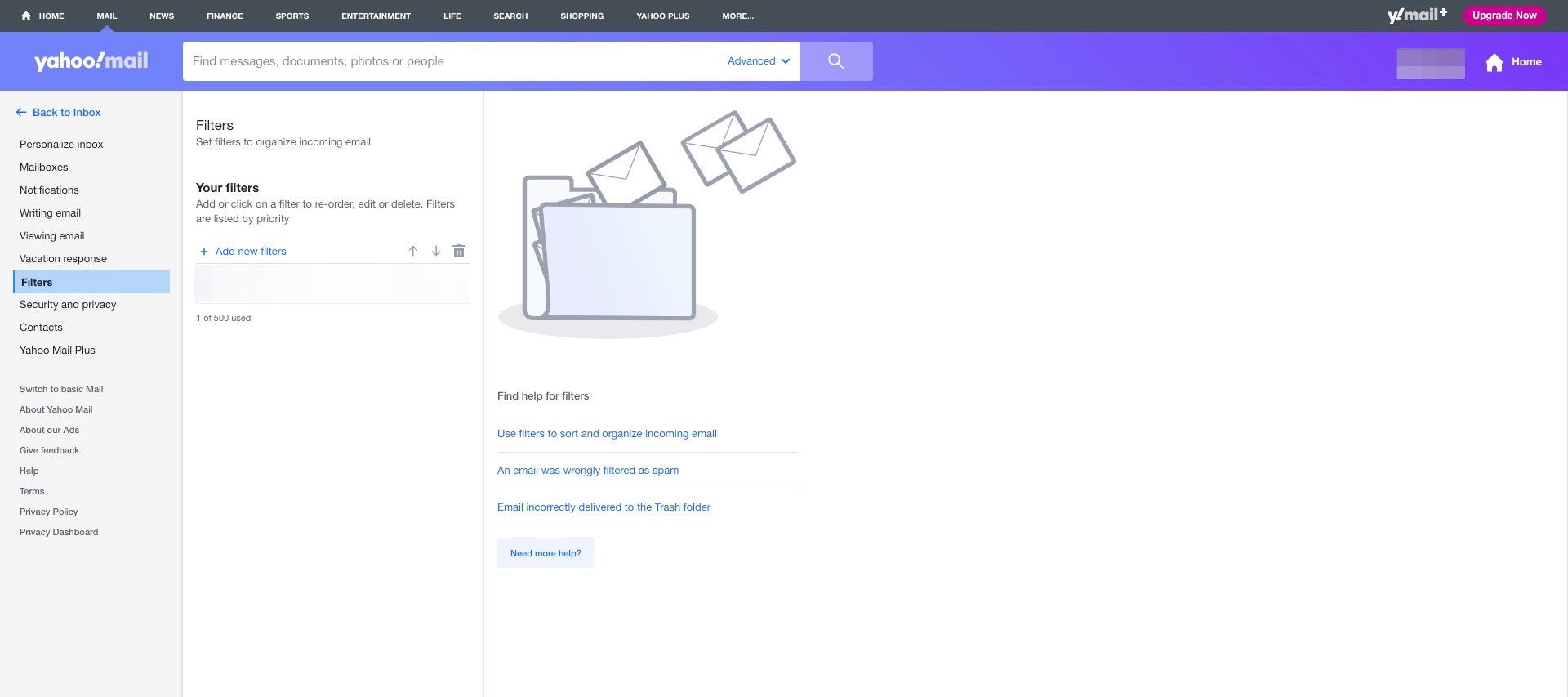Click the Yahoo Mail logo
1568x697 pixels.
tap(91, 60)
